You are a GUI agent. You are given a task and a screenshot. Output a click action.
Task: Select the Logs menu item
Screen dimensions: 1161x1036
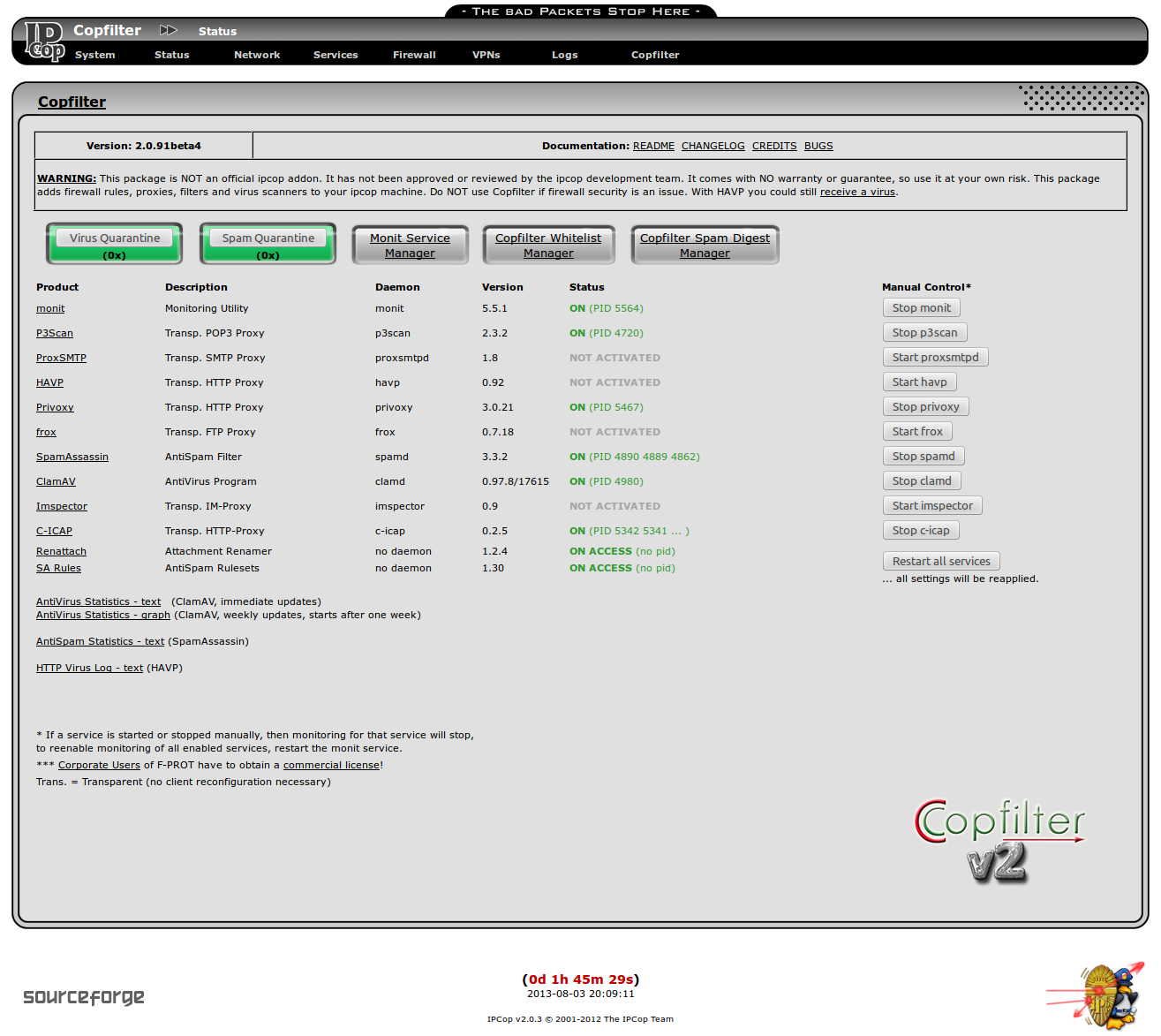pyautogui.click(x=564, y=55)
